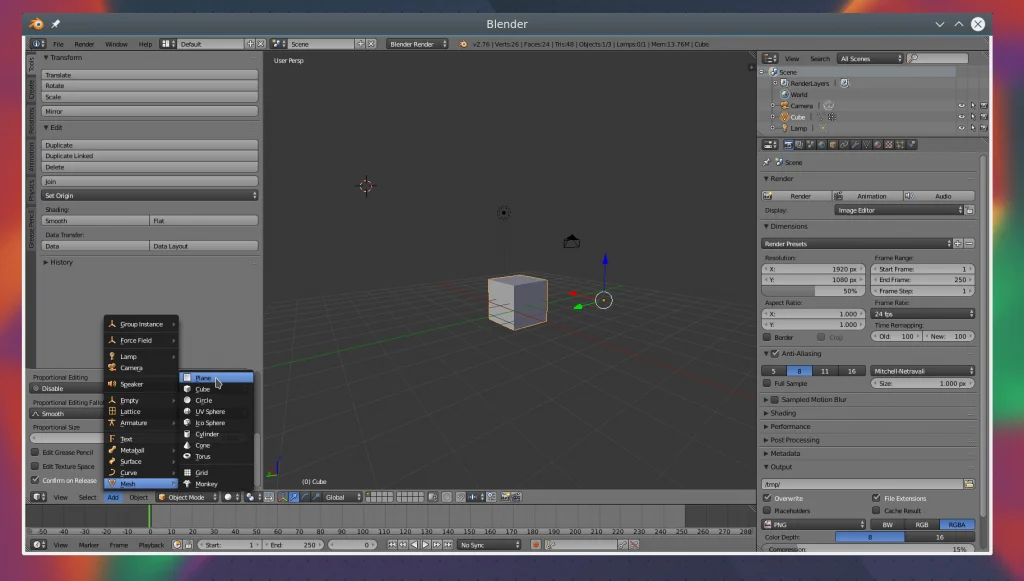The height and width of the screenshot is (581, 1024).
Task: Open the Window menu in top bar
Action: point(116,44)
